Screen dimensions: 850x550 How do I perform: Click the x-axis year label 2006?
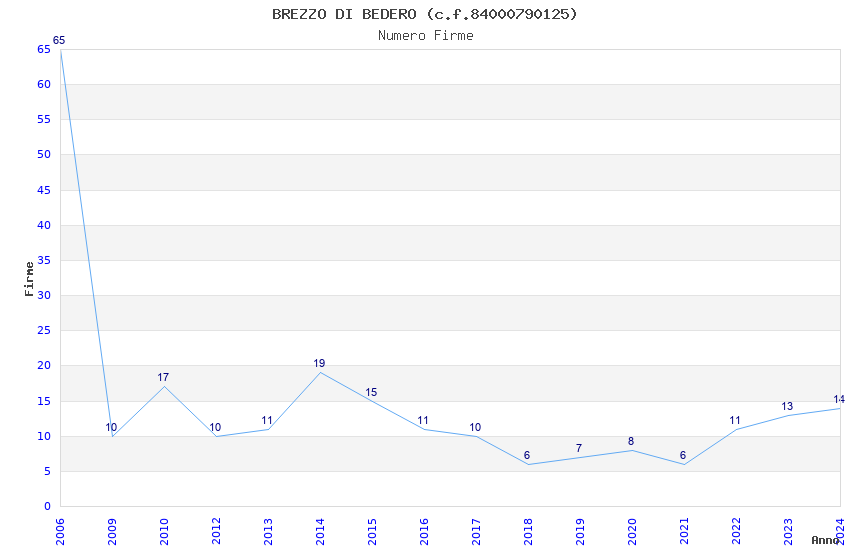tap(60, 531)
